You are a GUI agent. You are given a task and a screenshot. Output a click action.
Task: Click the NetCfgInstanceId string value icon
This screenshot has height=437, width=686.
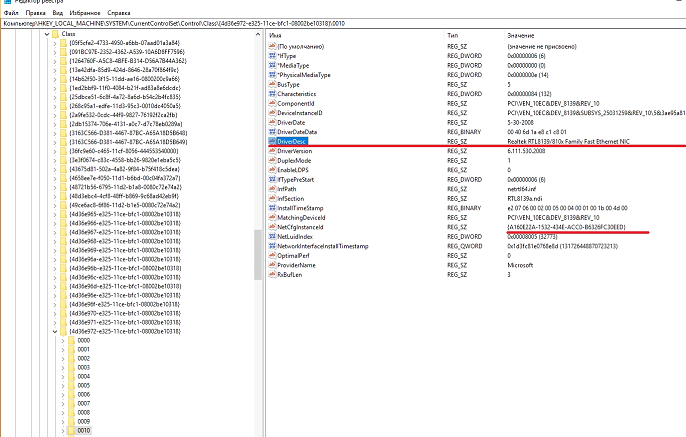click(271, 226)
